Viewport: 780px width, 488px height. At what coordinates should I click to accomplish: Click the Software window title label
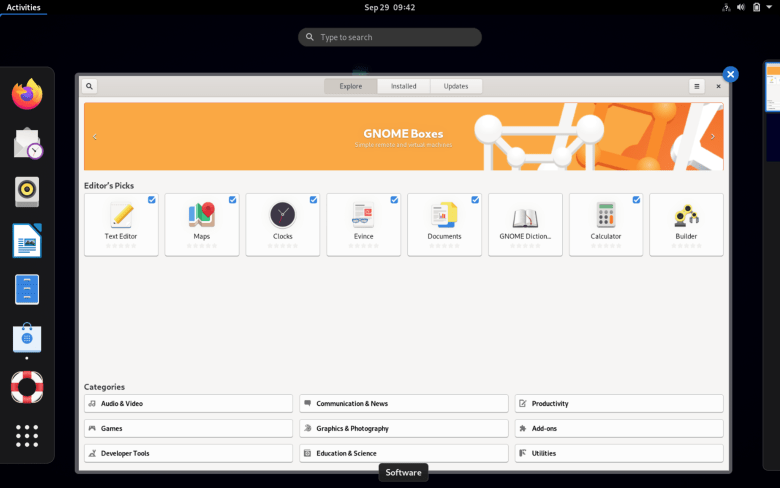point(403,473)
